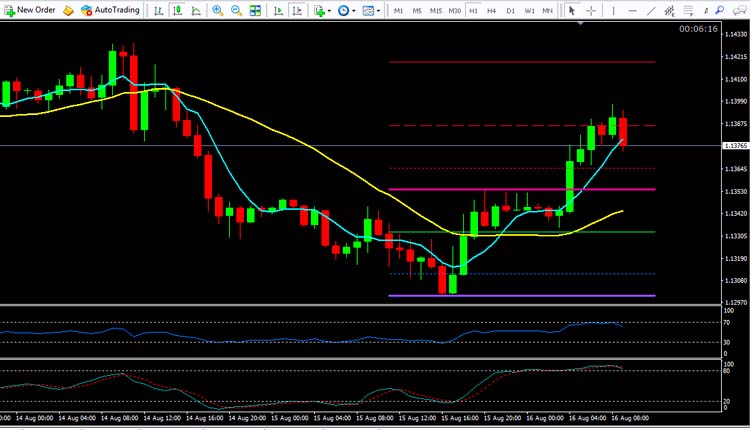Screen dimensions: 750x430
Task: Expand the periods dropdown arrow
Action: (x=353, y=11)
